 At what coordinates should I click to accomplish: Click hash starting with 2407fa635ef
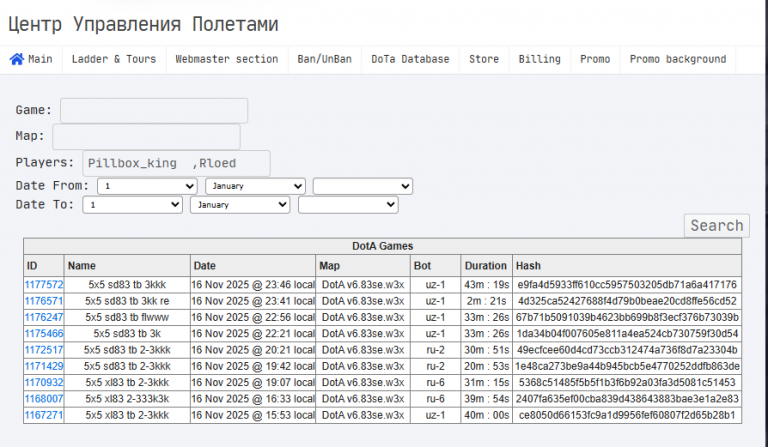coord(627,399)
